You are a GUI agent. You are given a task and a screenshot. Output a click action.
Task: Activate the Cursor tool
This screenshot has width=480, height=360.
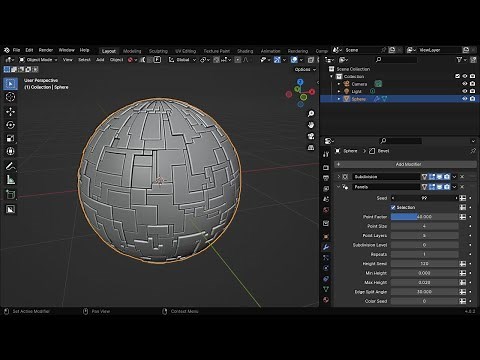(x=10, y=97)
